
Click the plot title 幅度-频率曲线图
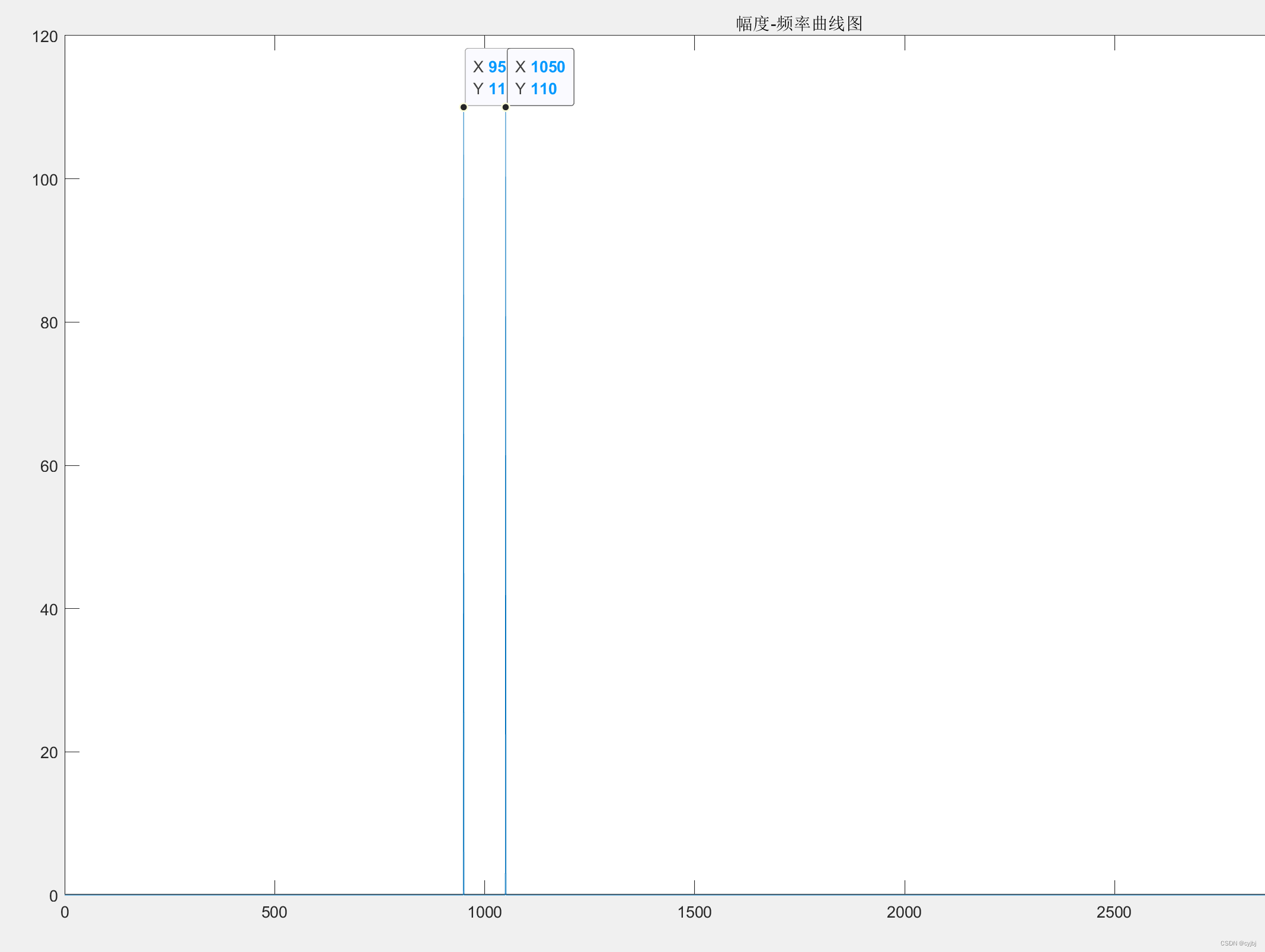[x=799, y=24]
